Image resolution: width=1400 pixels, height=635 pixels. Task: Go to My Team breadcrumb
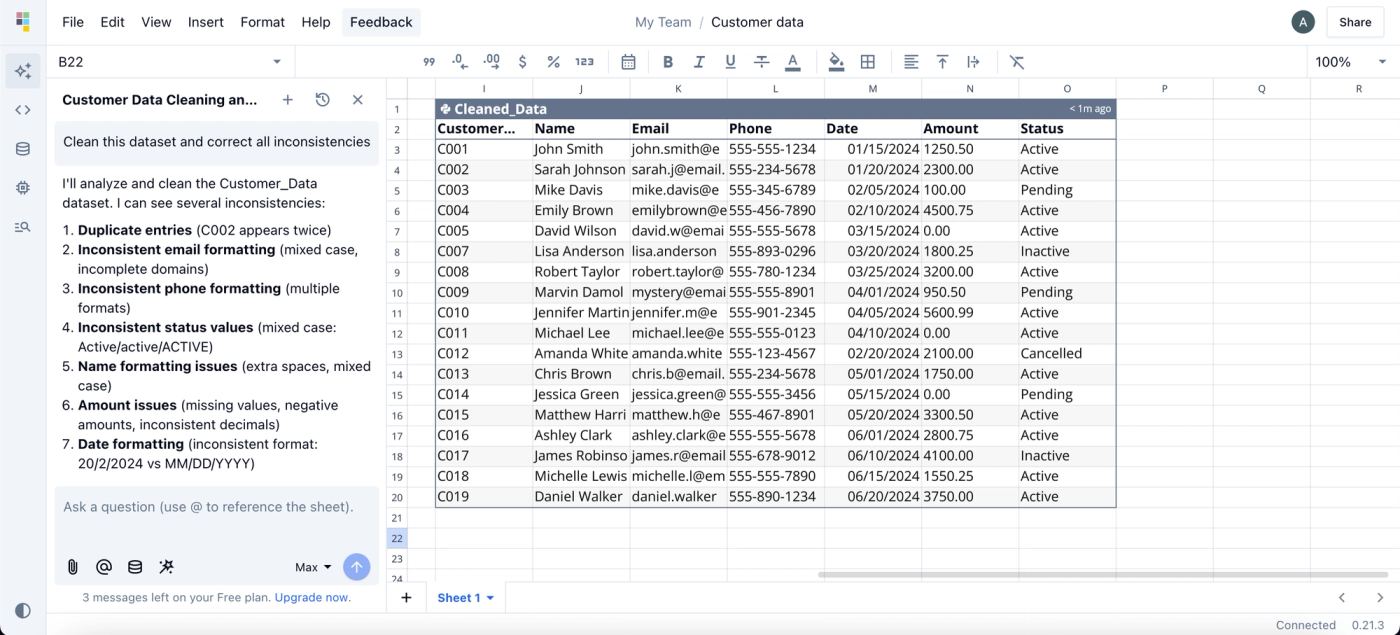663,22
